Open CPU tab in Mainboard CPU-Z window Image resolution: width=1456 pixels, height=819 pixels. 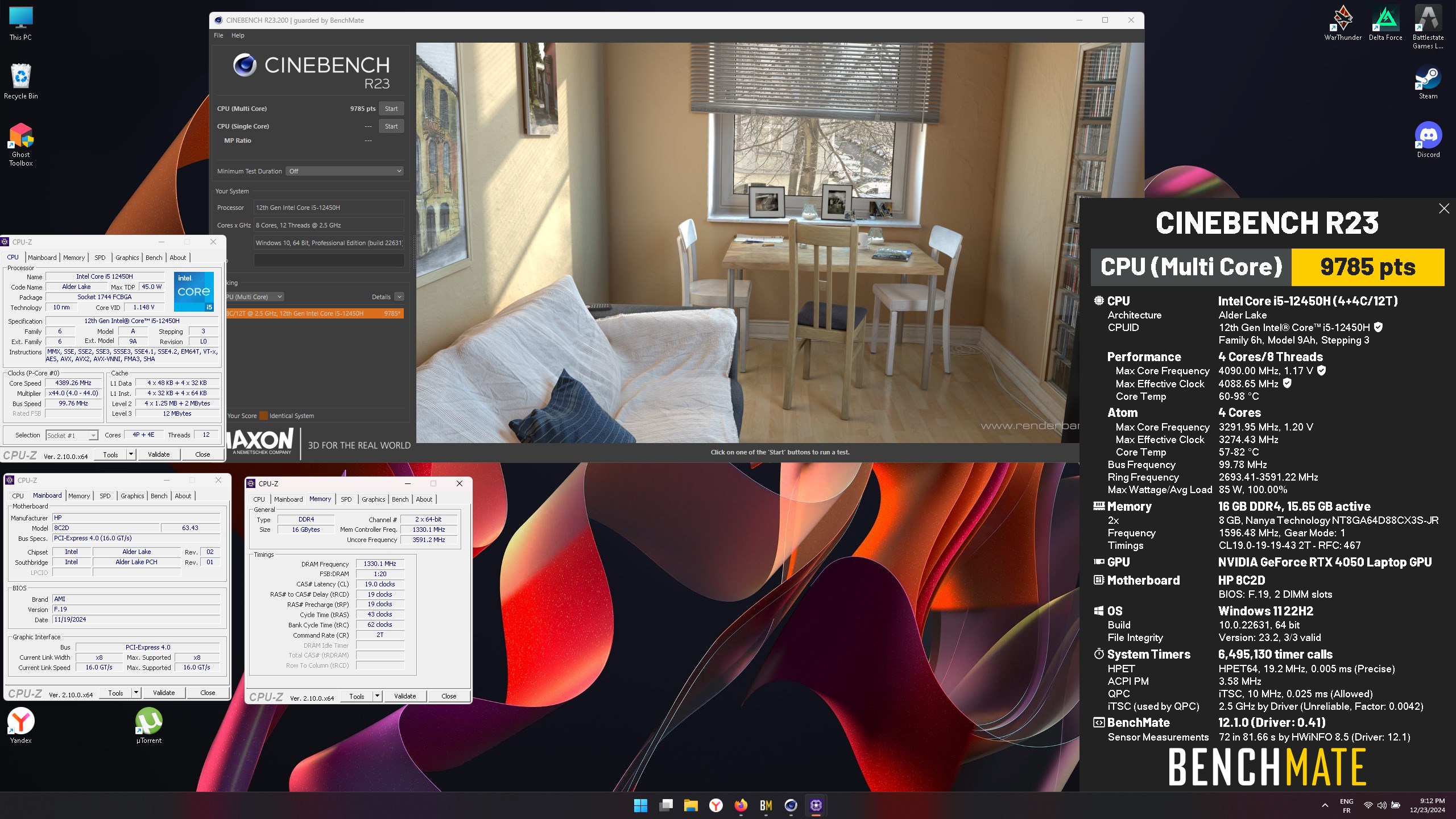(18, 496)
